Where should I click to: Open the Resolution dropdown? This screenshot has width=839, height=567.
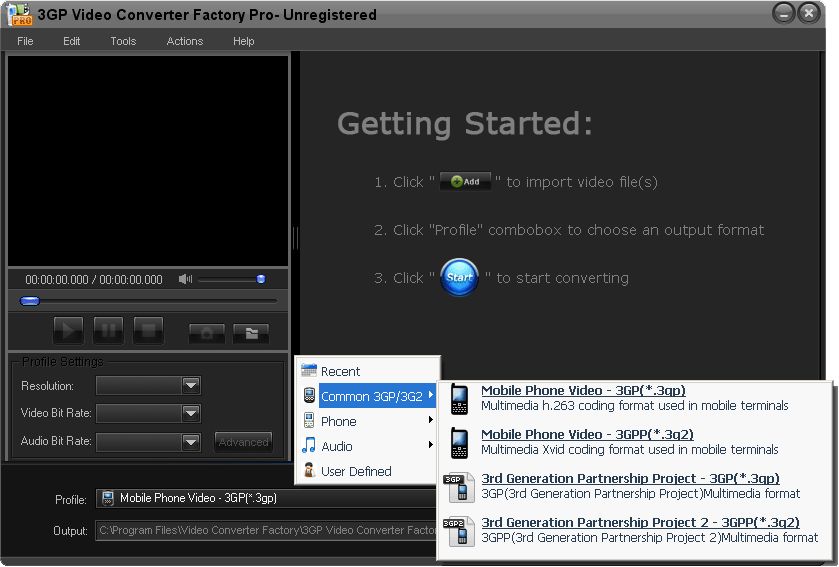coord(190,385)
